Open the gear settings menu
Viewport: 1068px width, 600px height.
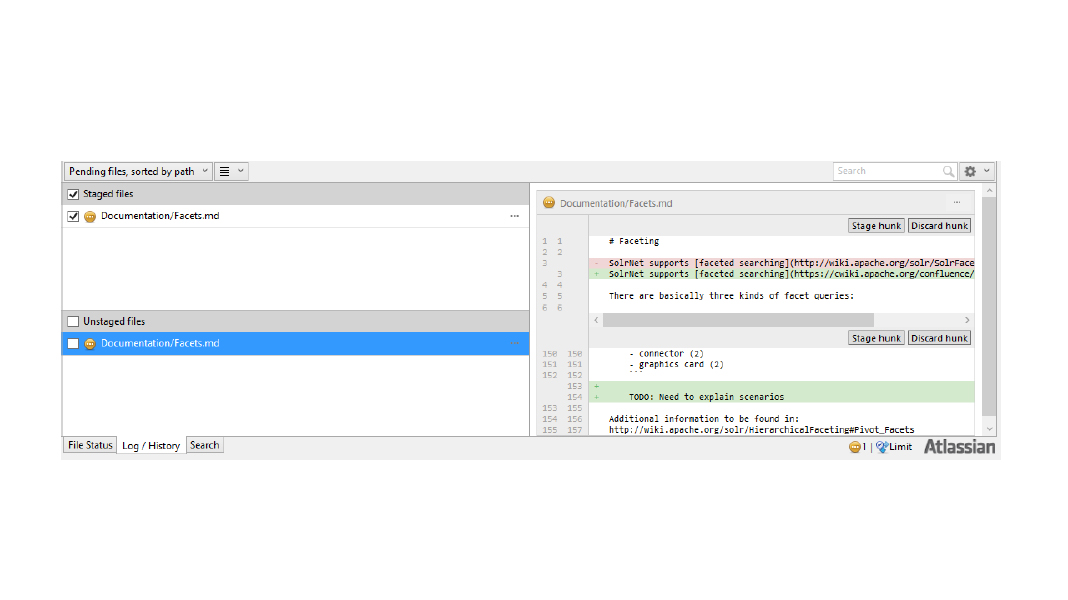(970, 172)
